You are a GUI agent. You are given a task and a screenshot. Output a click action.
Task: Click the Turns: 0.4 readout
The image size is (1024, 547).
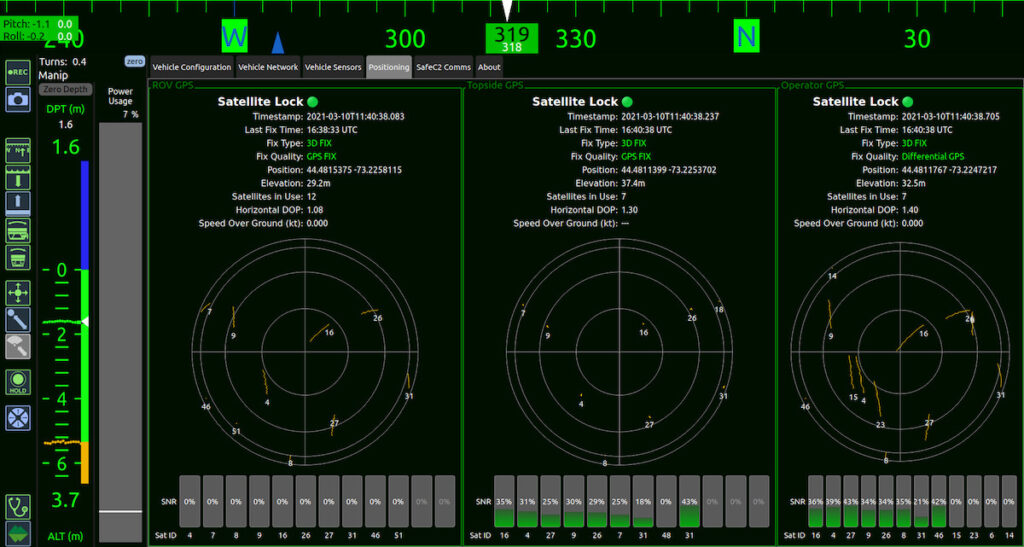pyautogui.click(x=63, y=62)
